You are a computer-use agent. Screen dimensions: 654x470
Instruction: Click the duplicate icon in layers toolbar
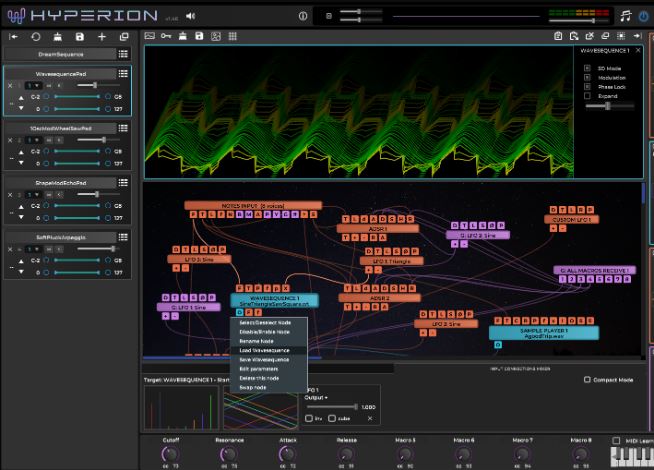pos(124,37)
